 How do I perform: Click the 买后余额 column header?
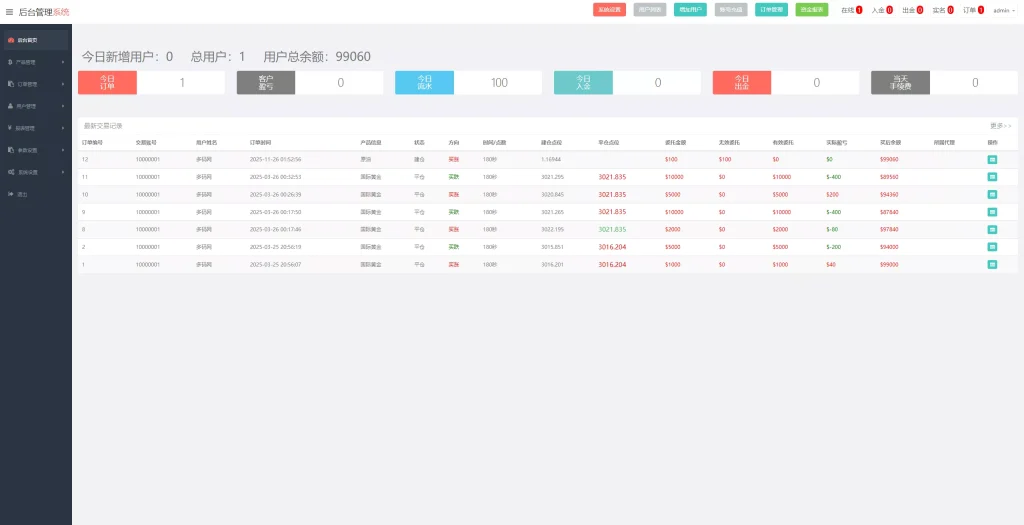890,142
